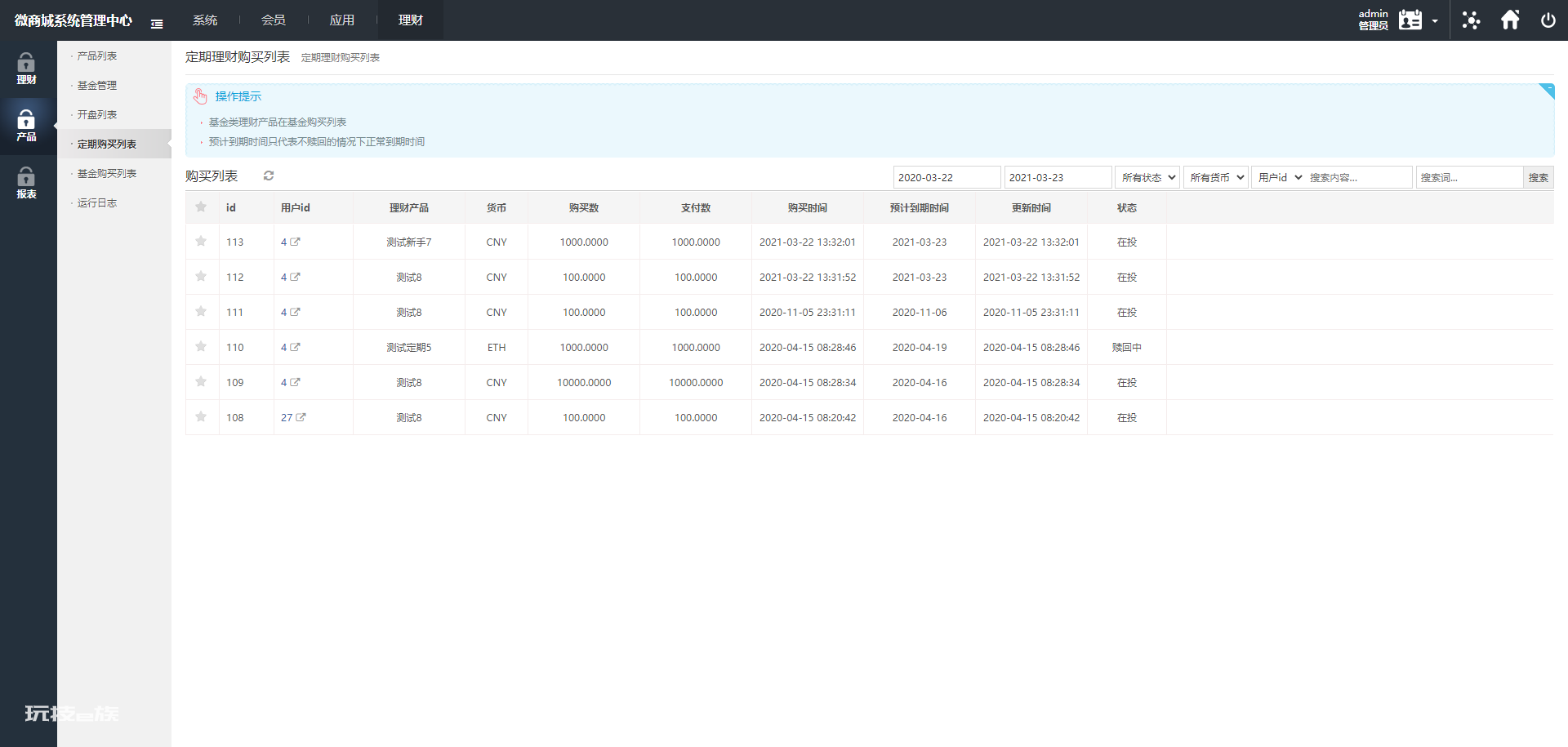
Task: Open 运行日志 in the side menu
Action: [97, 202]
